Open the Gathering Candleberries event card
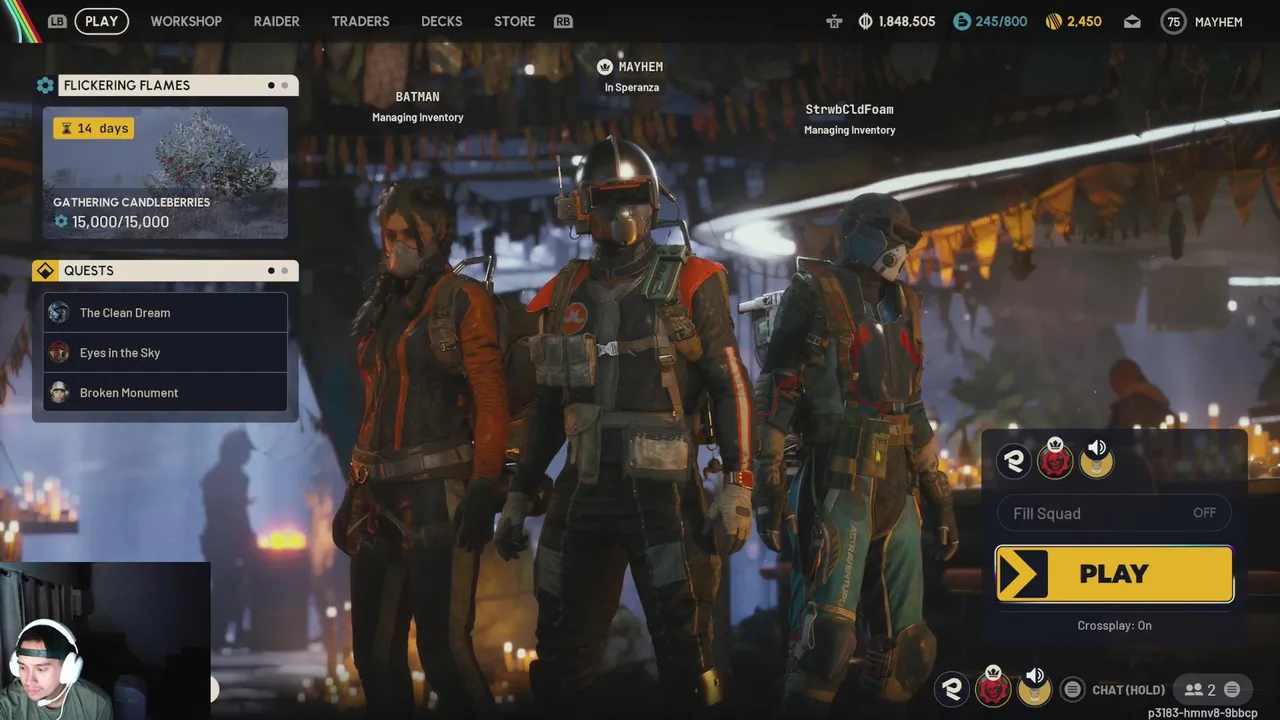The image size is (1280, 720). pos(165,173)
